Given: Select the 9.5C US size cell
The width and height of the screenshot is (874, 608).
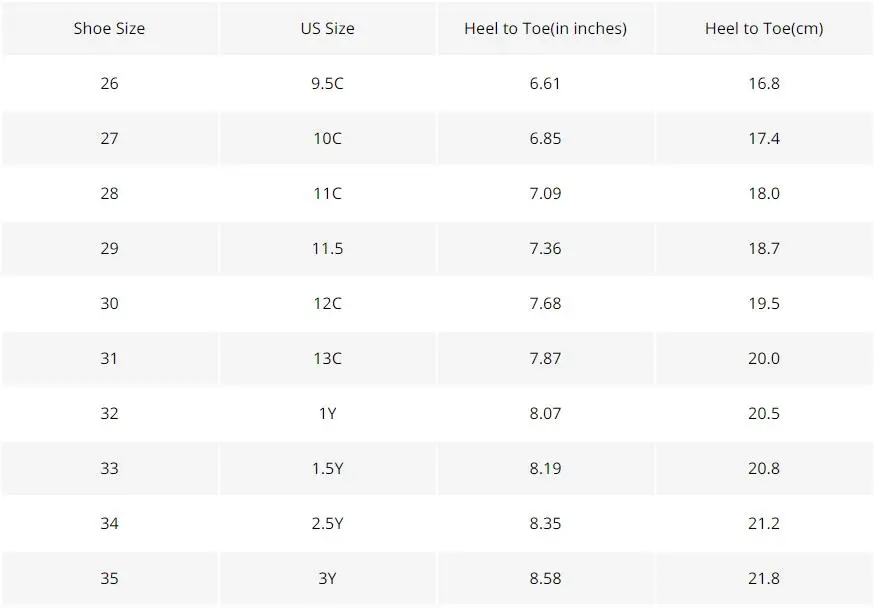Looking at the screenshot, I should [x=328, y=84].
